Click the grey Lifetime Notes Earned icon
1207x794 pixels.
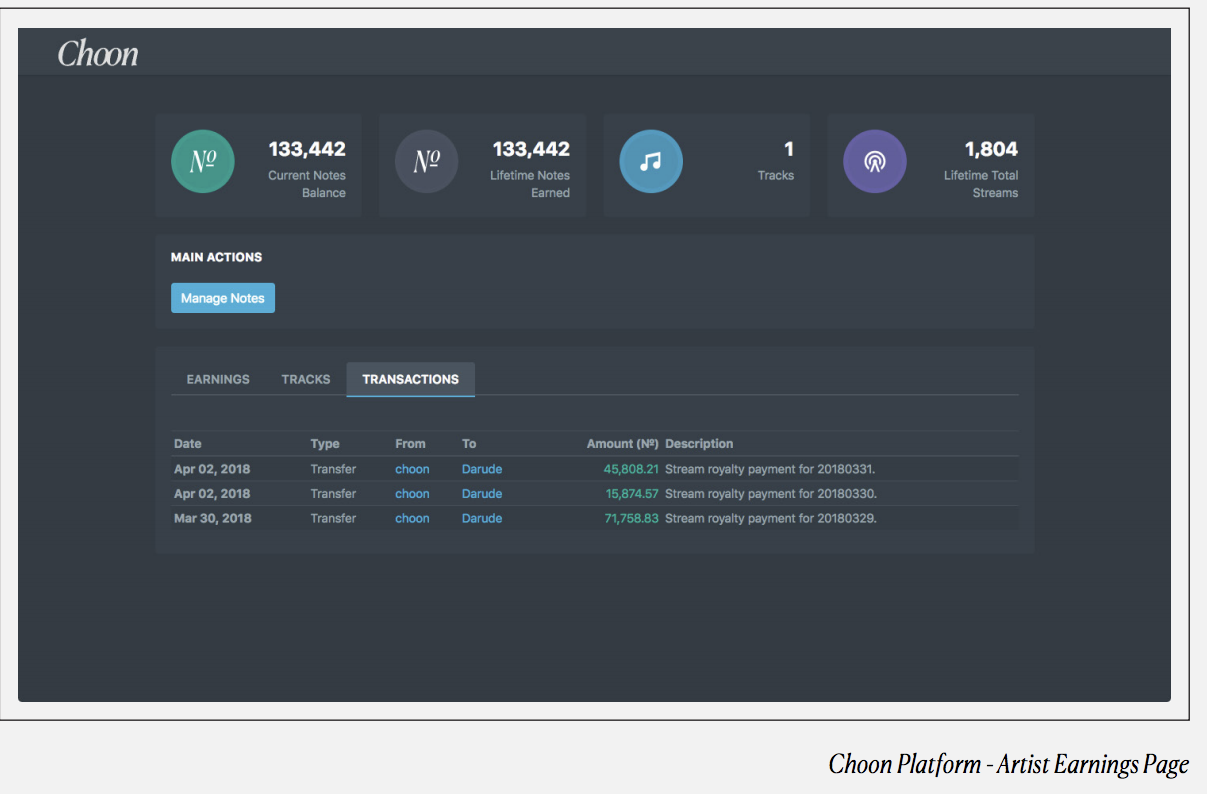427,161
